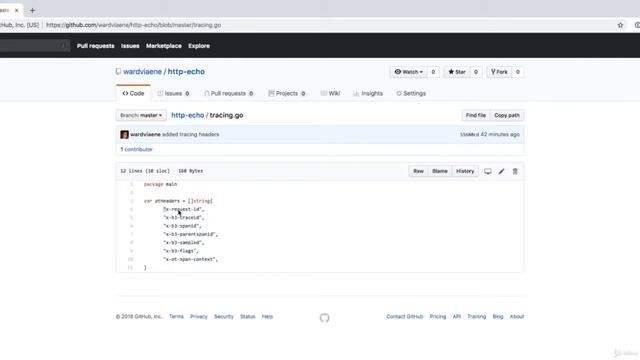Viewport: 640px width, 360px height.
Task: View the stargazer count next to Star
Action: tap(476, 72)
